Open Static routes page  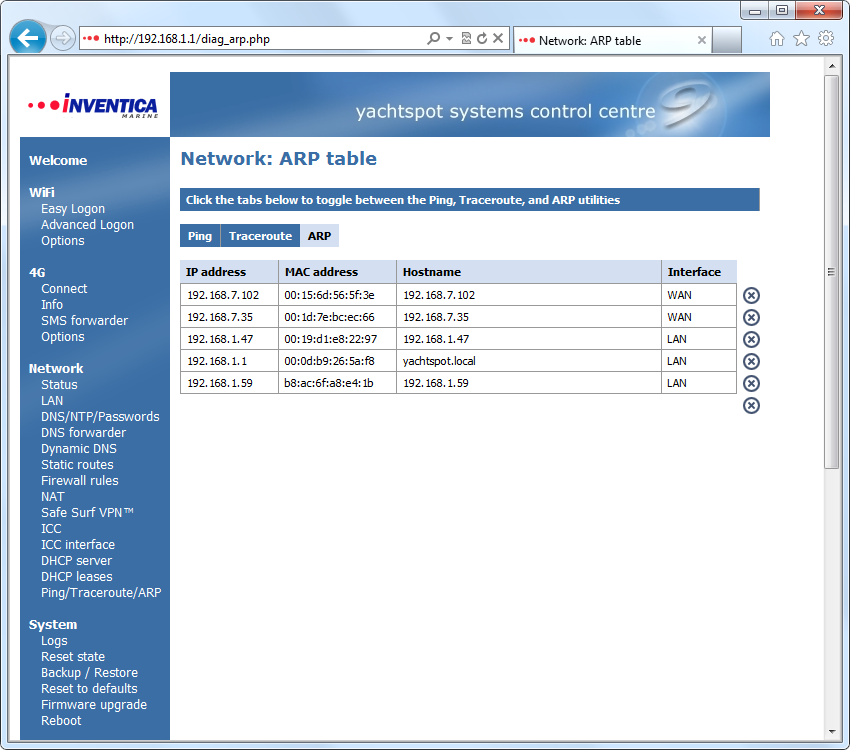[78, 464]
